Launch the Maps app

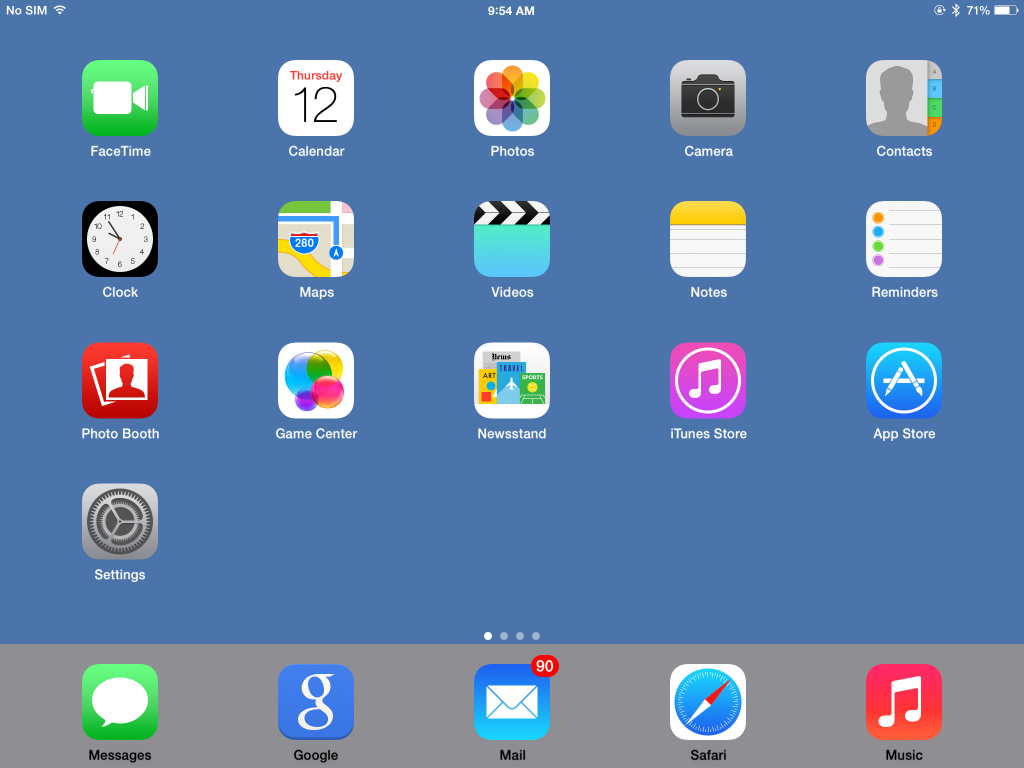click(x=316, y=239)
